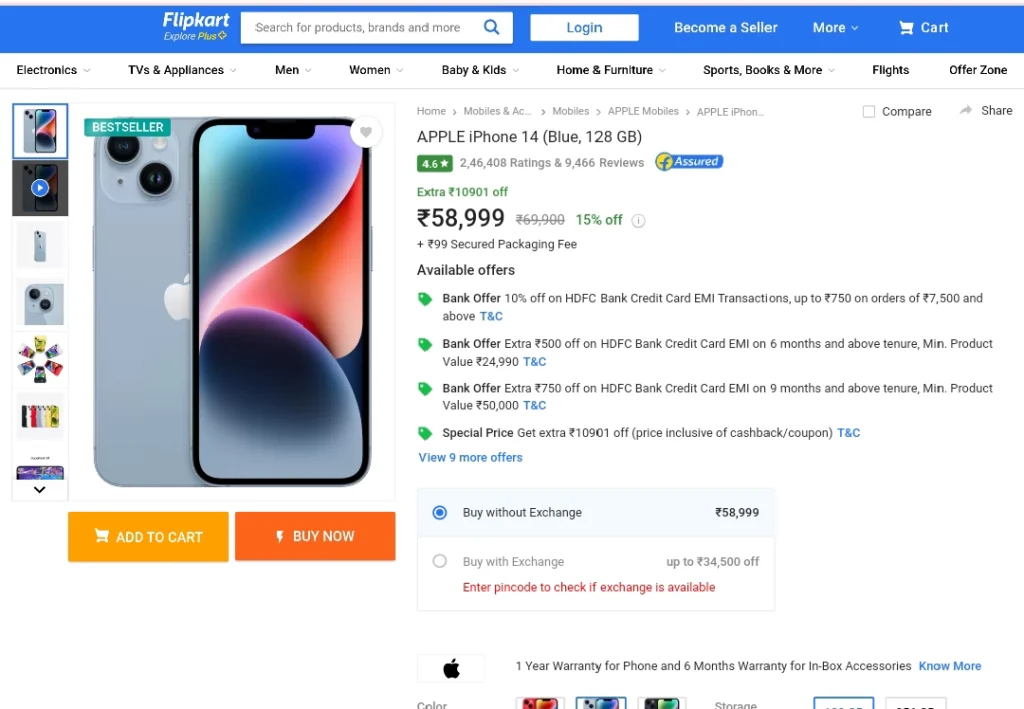Image resolution: width=1024 pixels, height=709 pixels.
Task: Open the Flights menu item
Action: click(x=890, y=70)
